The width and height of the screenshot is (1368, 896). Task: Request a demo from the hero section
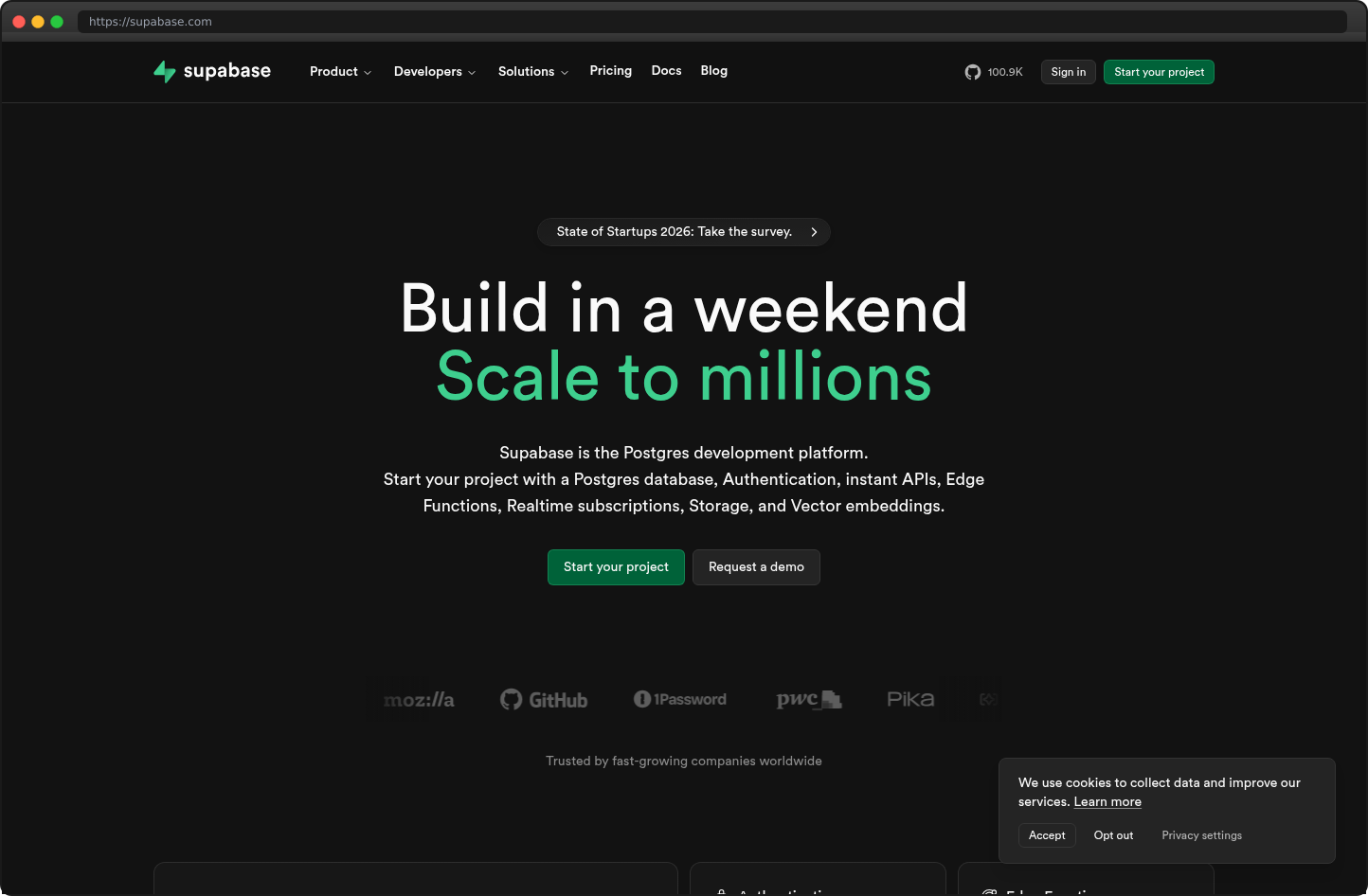click(x=756, y=566)
